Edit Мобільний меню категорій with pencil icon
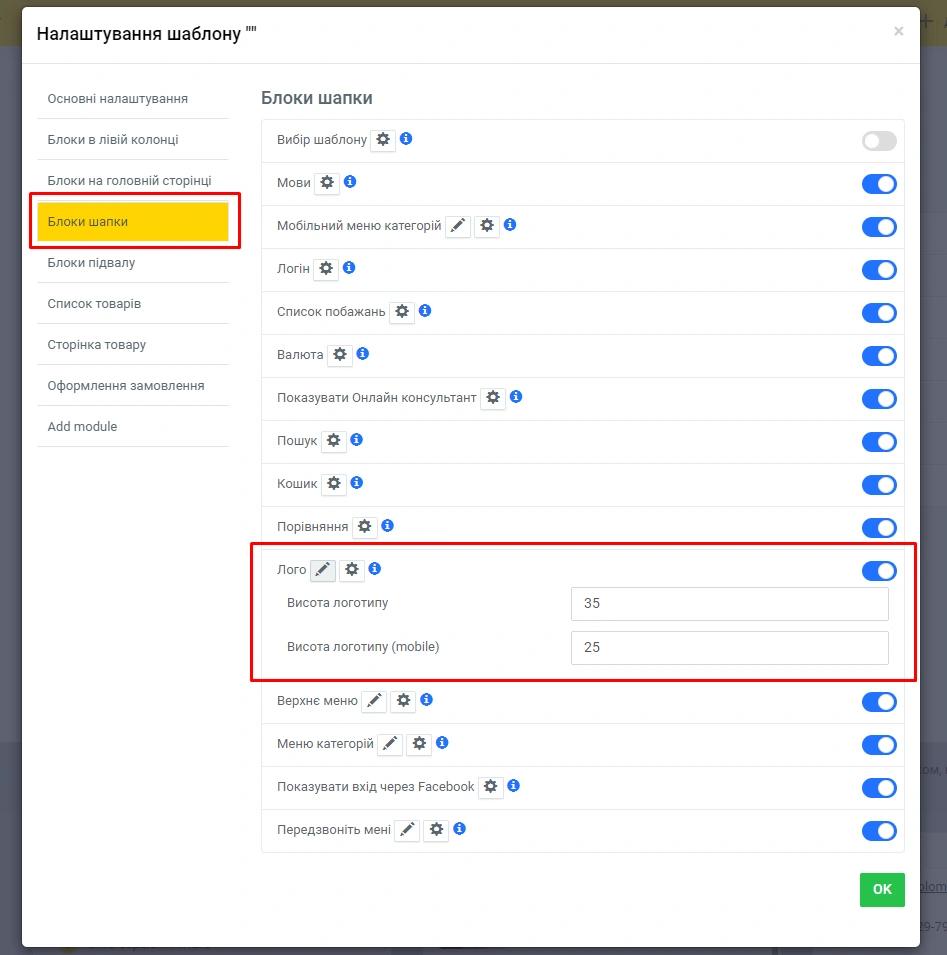 [x=458, y=226]
